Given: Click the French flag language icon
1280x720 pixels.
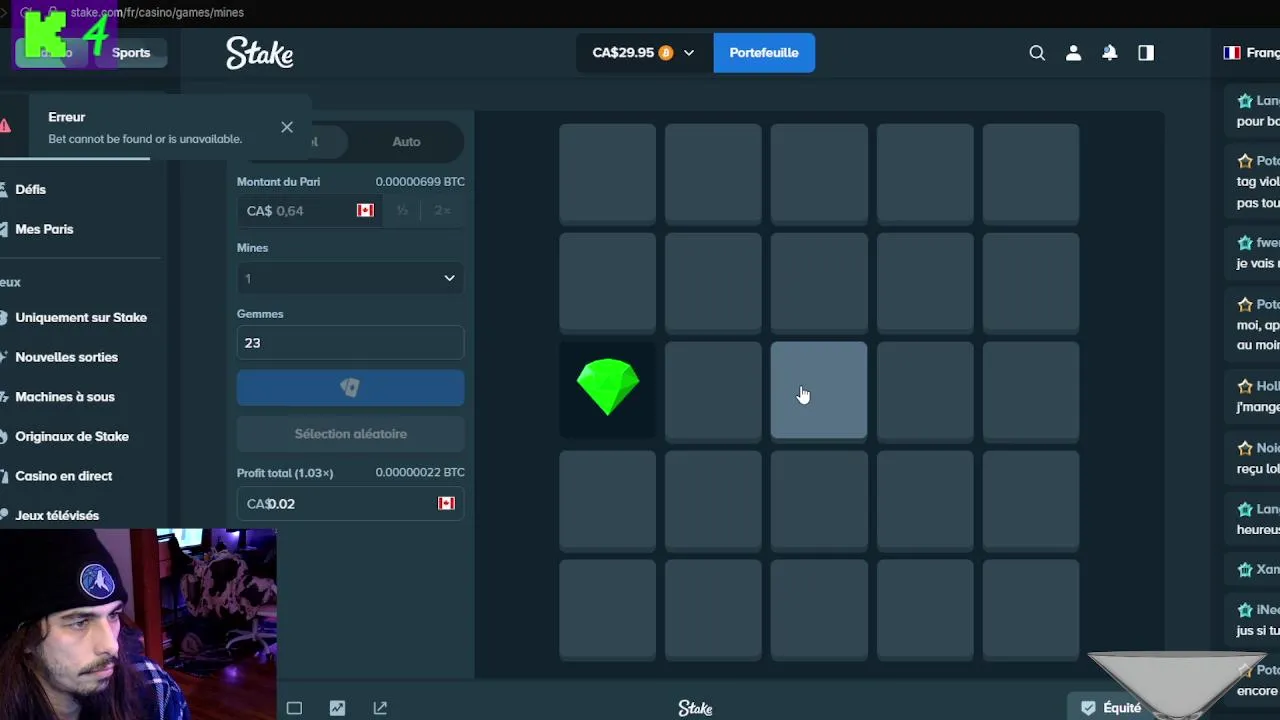Looking at the screenshot, I should click(x=1232, y=53).
